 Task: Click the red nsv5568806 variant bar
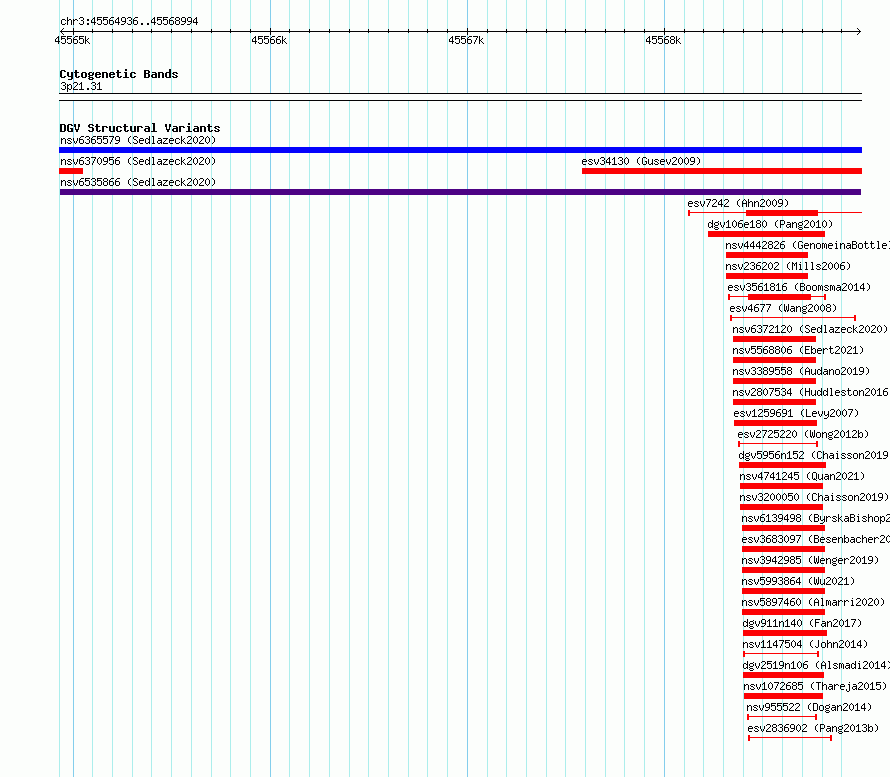(774, 360)
